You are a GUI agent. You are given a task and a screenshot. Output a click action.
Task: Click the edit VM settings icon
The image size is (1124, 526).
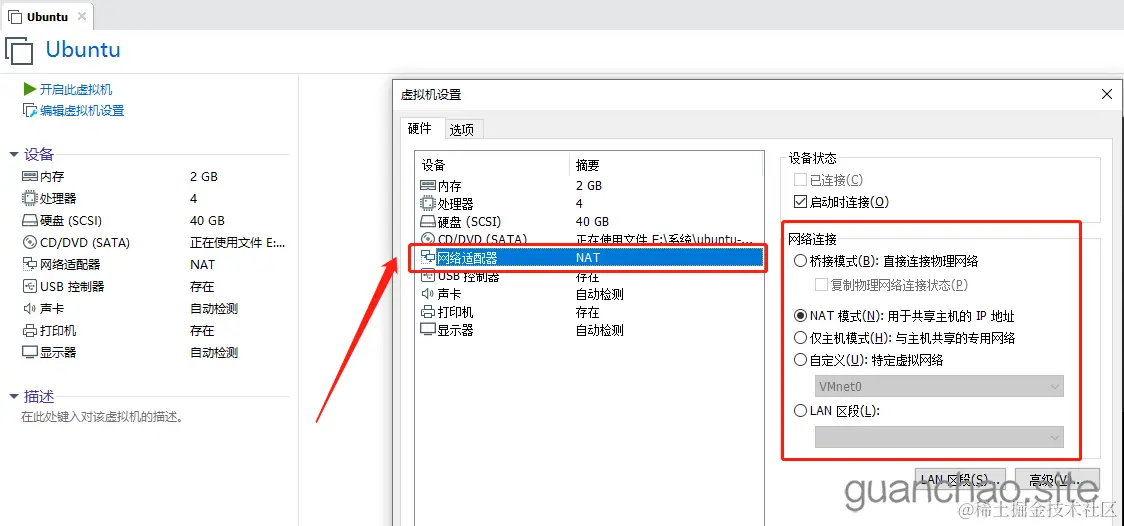[29, 110]
